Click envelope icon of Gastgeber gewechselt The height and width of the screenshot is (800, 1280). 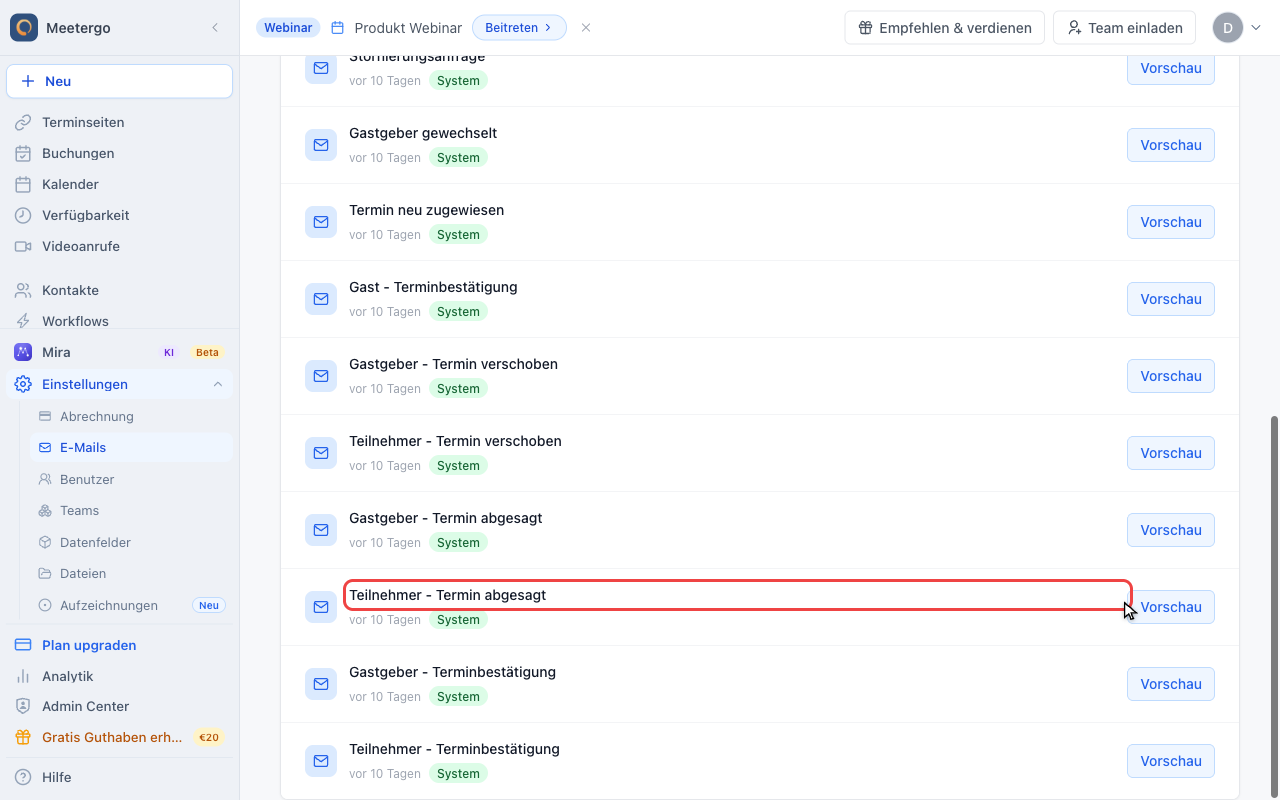click(x=321, y=145)
